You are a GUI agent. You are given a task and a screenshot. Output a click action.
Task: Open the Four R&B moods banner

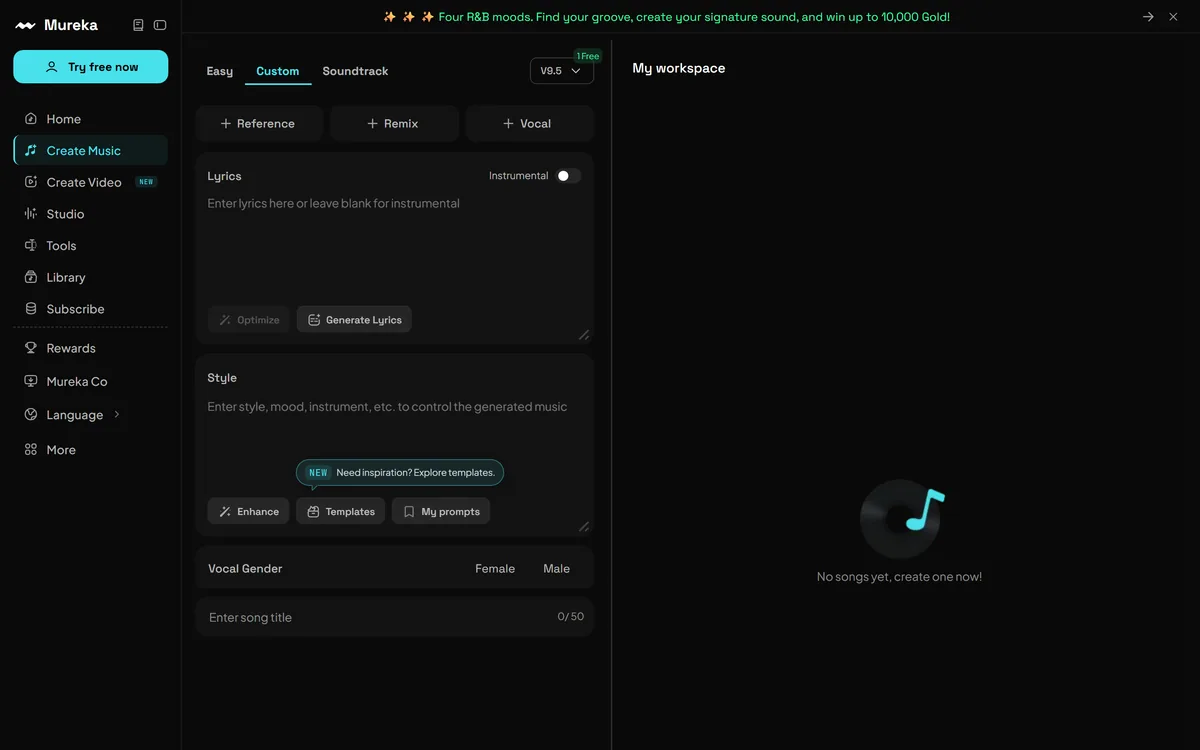(667, 17)
